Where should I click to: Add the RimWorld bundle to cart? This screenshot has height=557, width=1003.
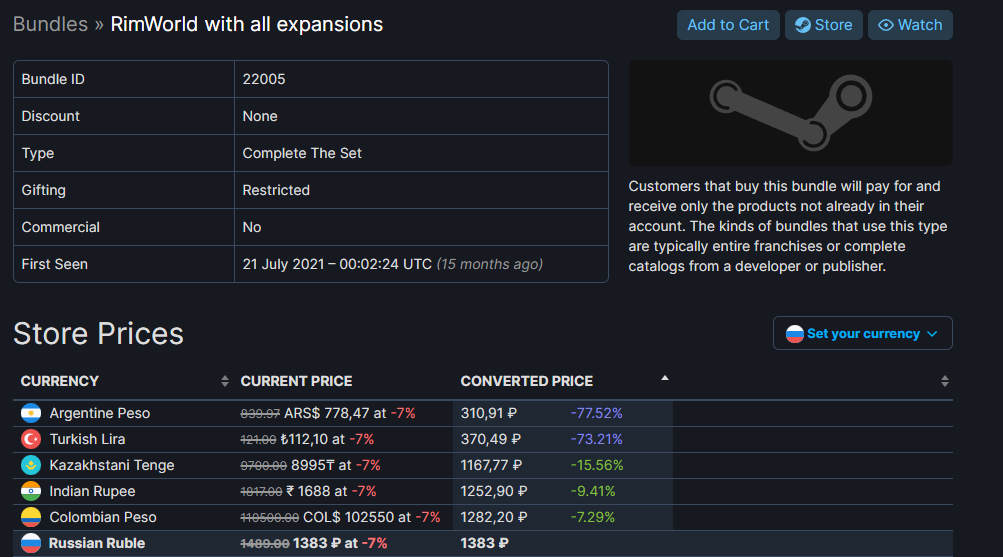728,25
